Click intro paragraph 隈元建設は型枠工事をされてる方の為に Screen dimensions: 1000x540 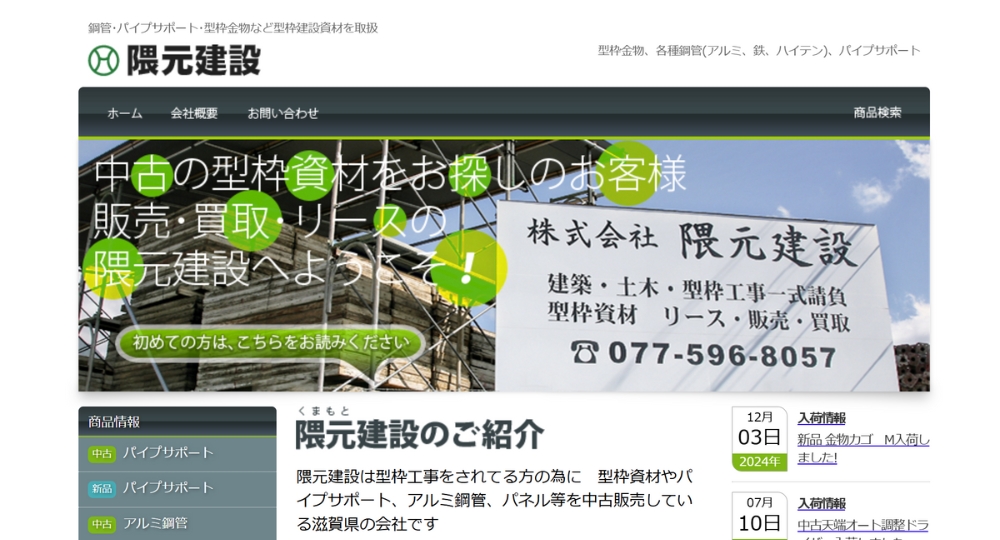(495, 500)
